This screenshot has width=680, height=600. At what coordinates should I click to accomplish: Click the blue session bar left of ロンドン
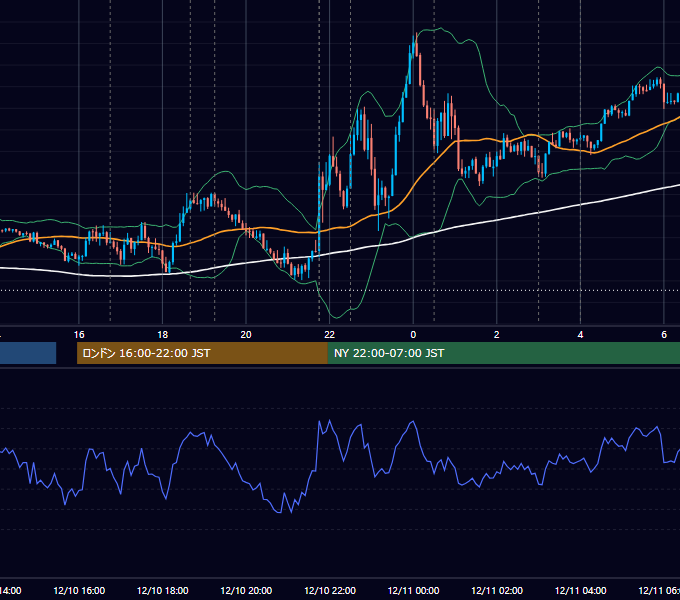tap(28, 353)
